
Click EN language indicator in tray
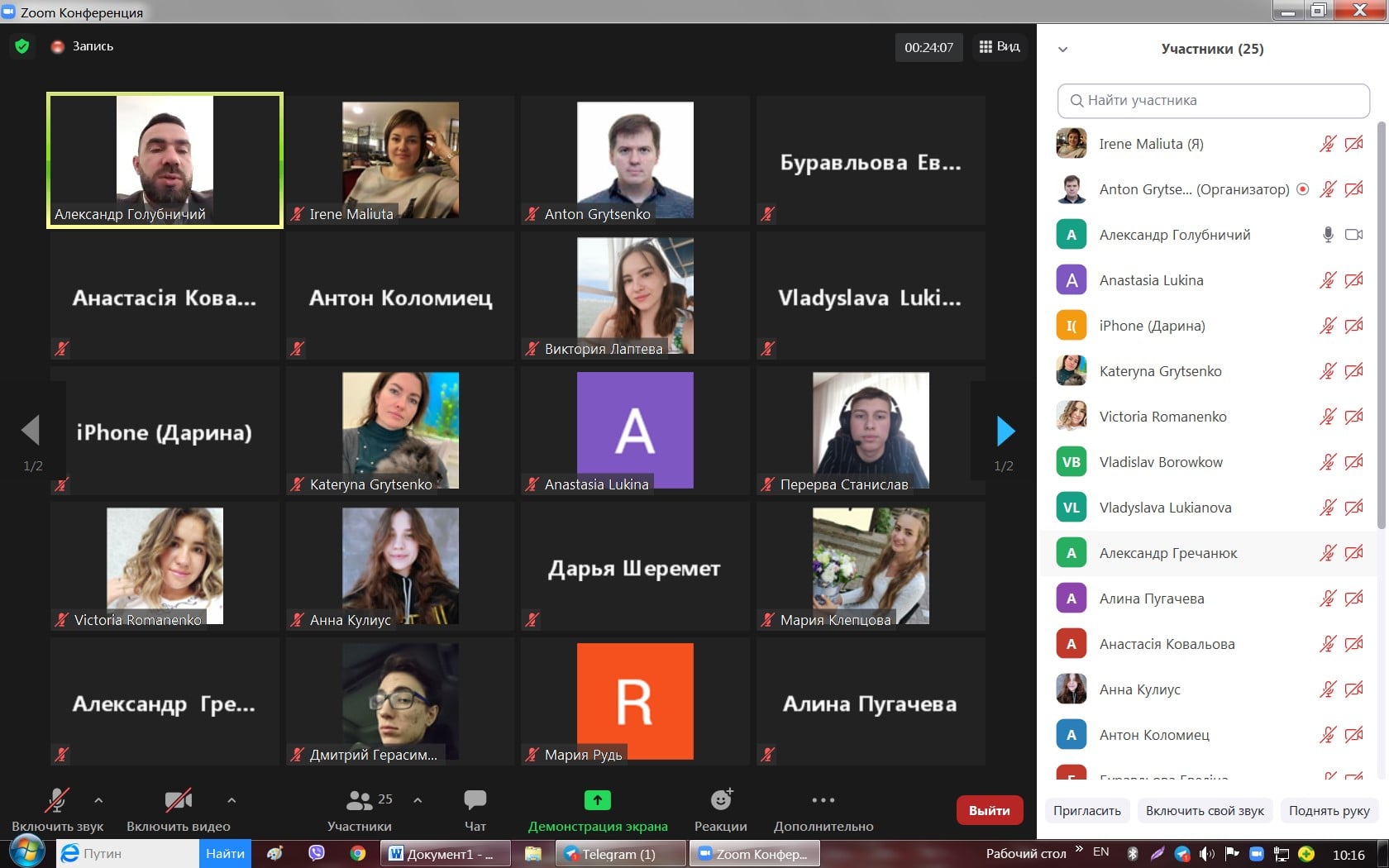click(x=1101, y=852)
